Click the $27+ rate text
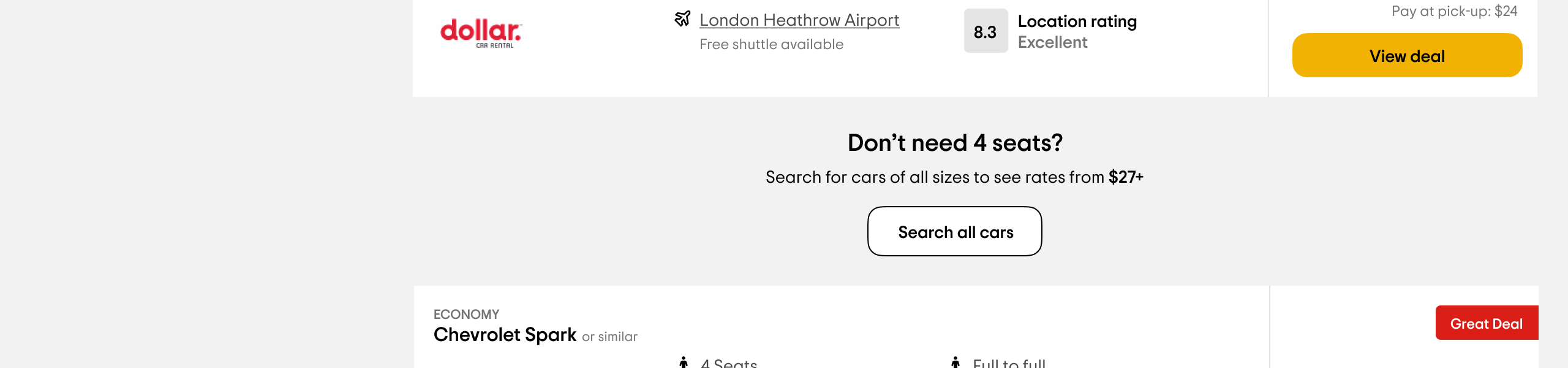Screen dimensions: 1568x368 pos(1126,177)
